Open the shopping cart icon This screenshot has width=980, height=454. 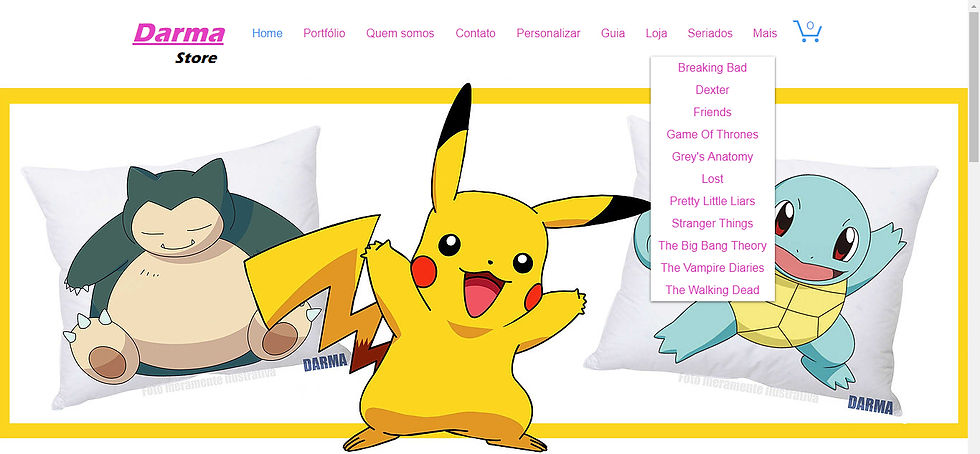click(x=807, y=31)
